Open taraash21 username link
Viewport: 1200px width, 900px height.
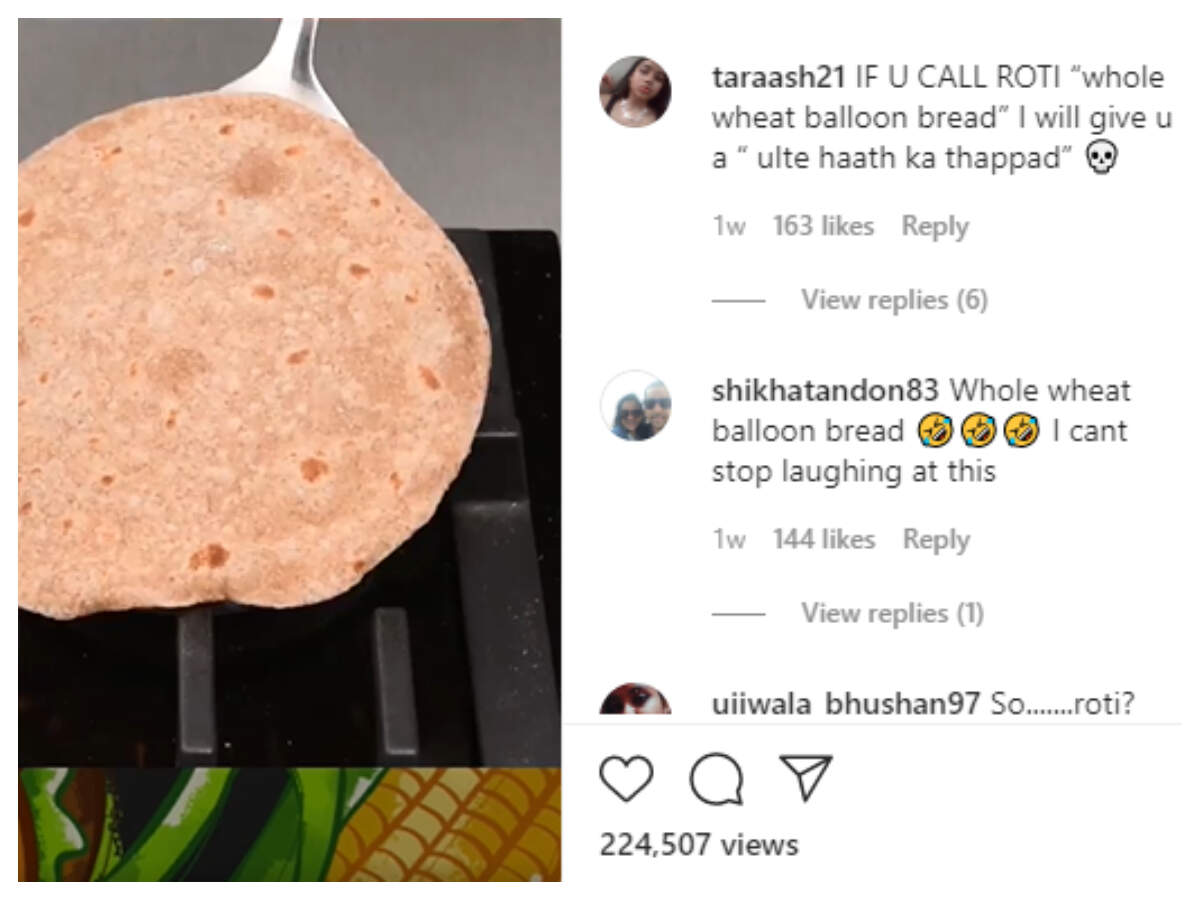click(779, 78)
